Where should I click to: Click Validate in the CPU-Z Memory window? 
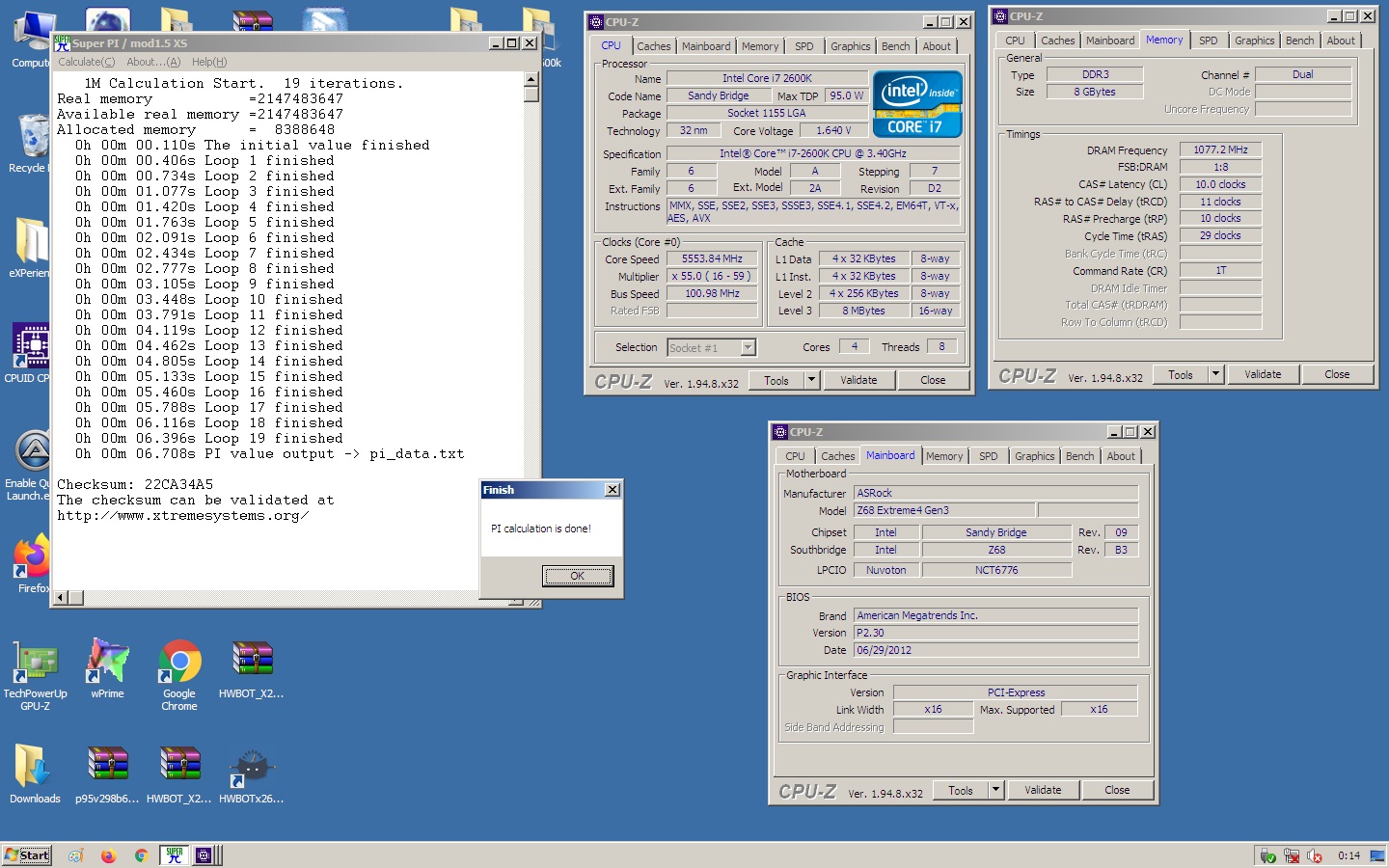tap(1263, 374)
